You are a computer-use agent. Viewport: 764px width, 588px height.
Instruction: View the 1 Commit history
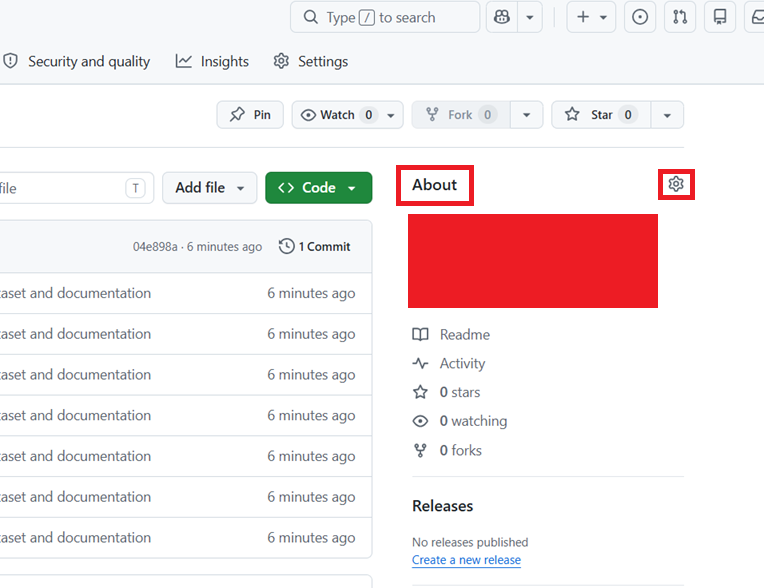click(314, 247)
